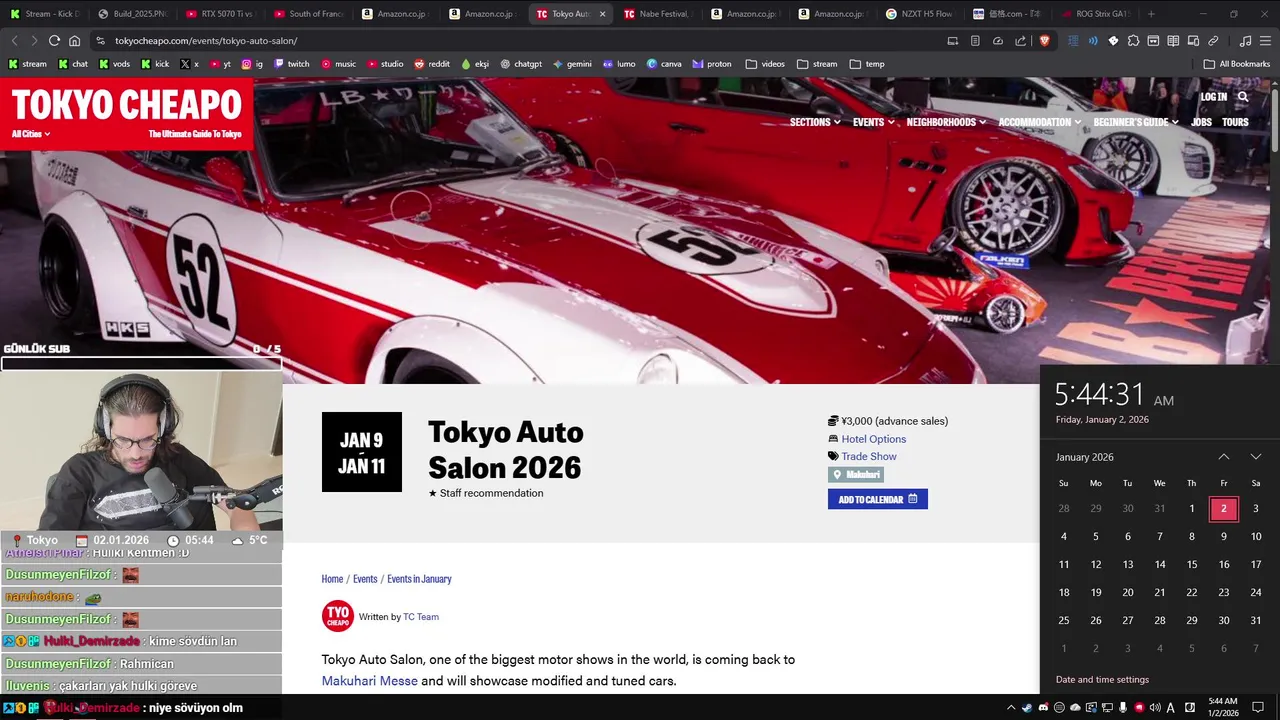Switch to the Build_2025.PNG tab
This screenshot has height=720, width=1280.
tap(131, 14)
